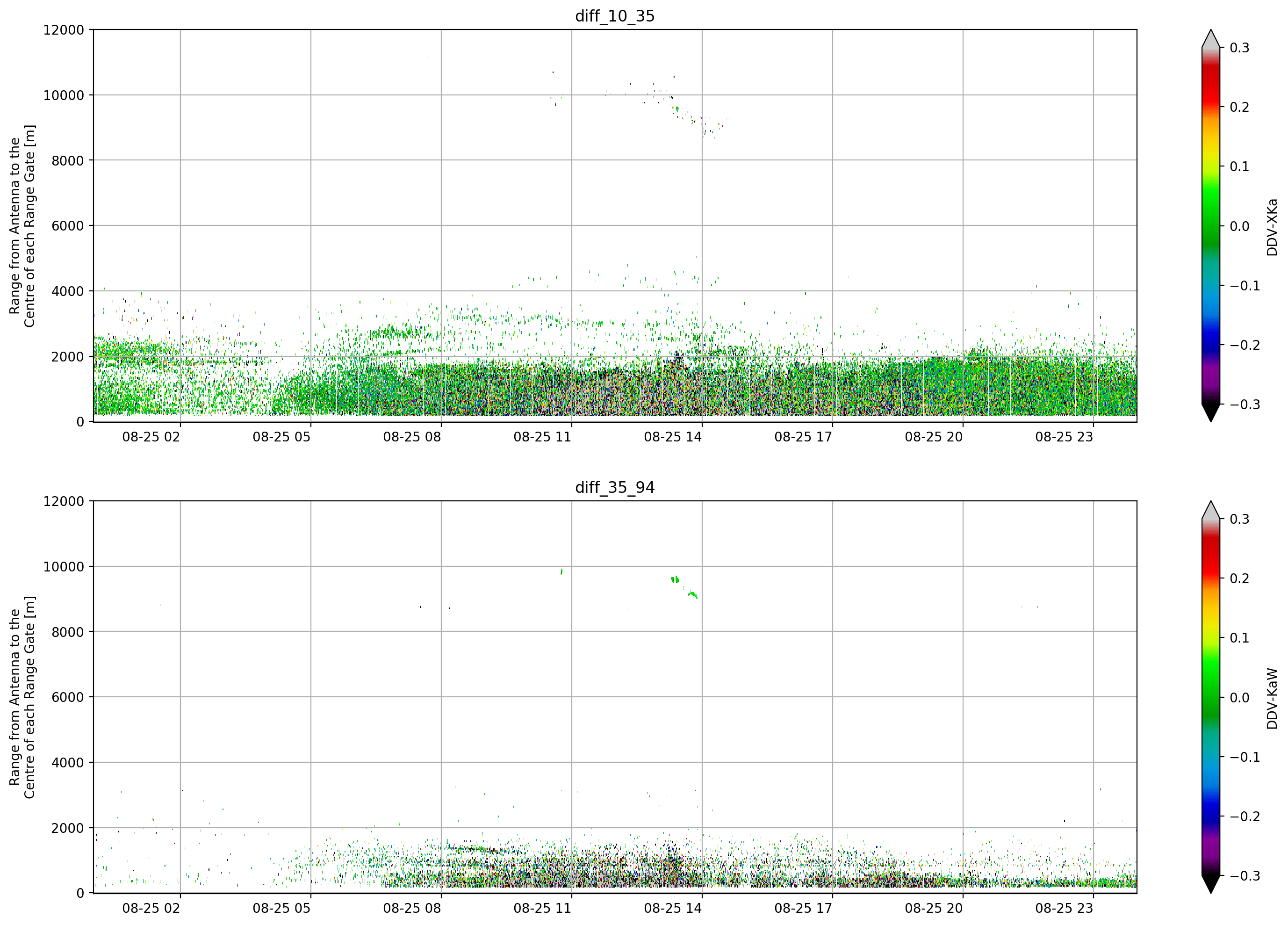
Task: Click the 0.3 tick on DDV-XKa colorbar
Action: tap(1240, 48)
